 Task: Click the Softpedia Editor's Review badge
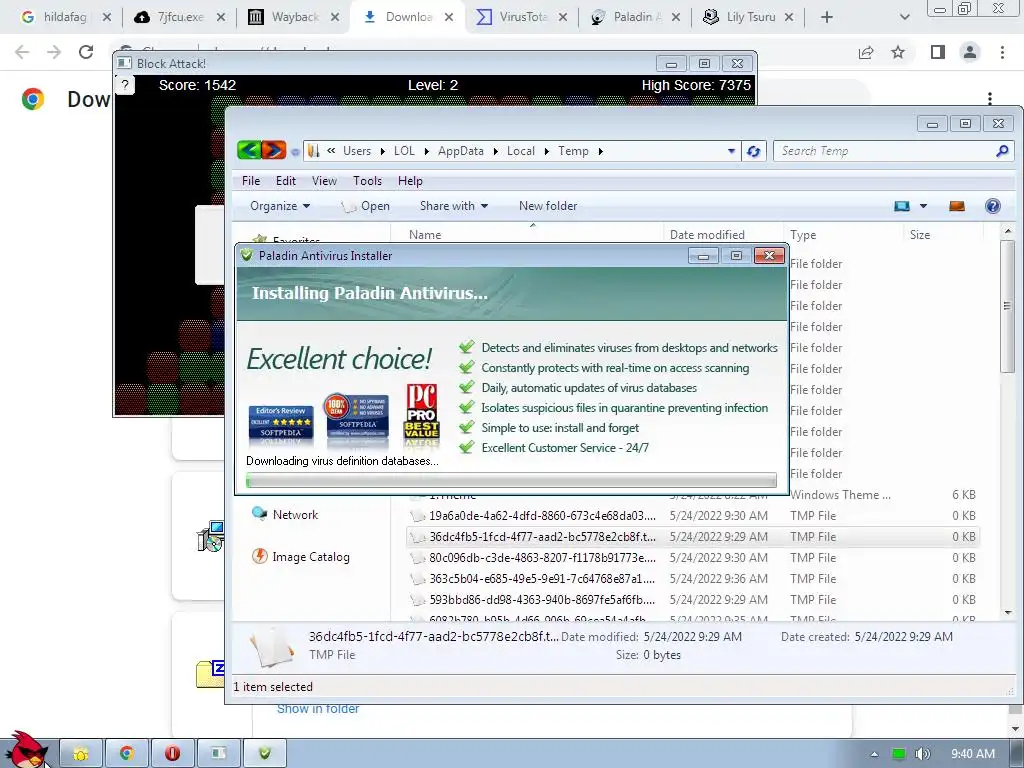(281, 424)
